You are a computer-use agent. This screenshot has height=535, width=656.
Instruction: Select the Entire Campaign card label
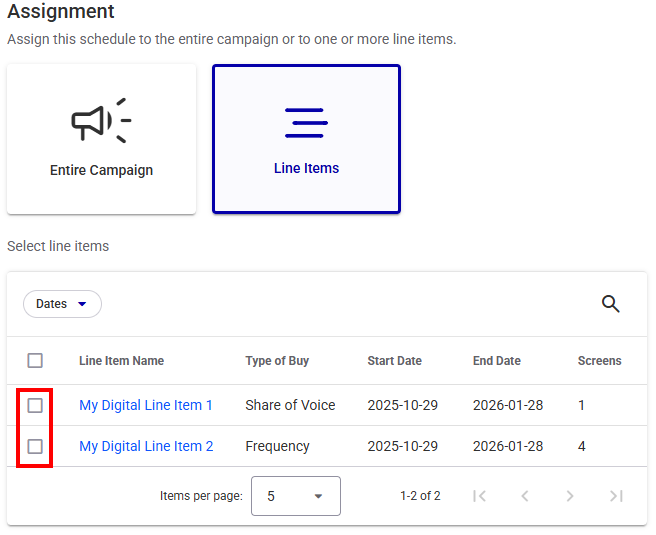point(101,170)
